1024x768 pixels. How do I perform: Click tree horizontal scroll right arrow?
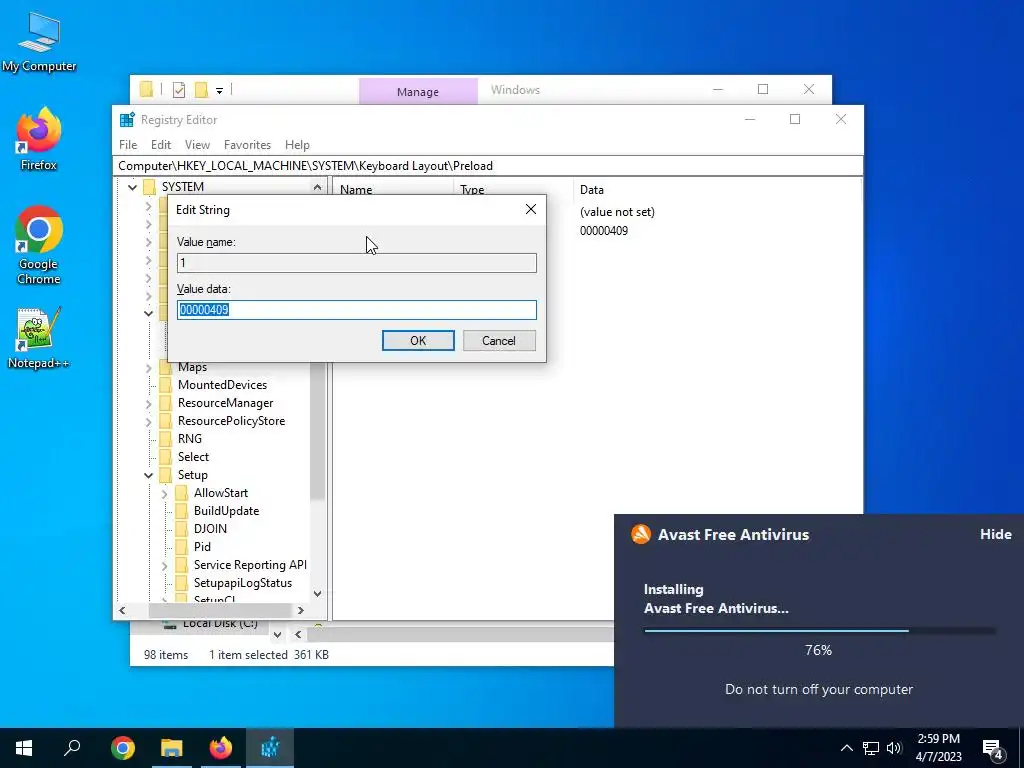pos(300,611)
